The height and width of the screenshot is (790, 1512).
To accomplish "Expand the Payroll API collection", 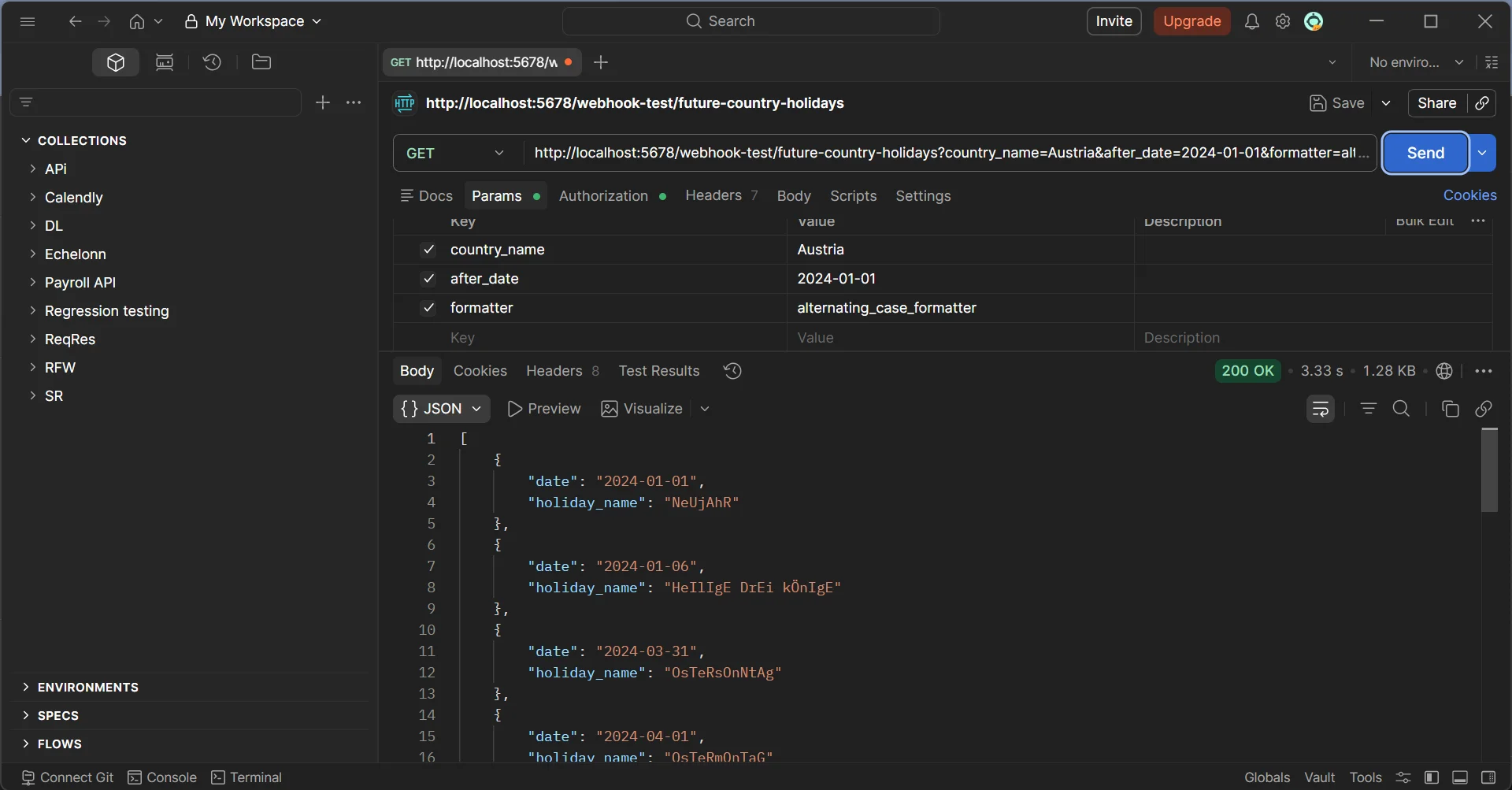I will coord(33,282).
